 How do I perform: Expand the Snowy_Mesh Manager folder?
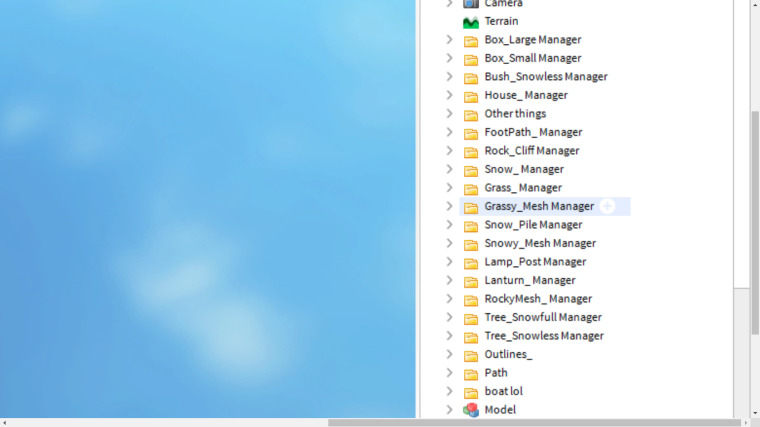click(449, 243)
